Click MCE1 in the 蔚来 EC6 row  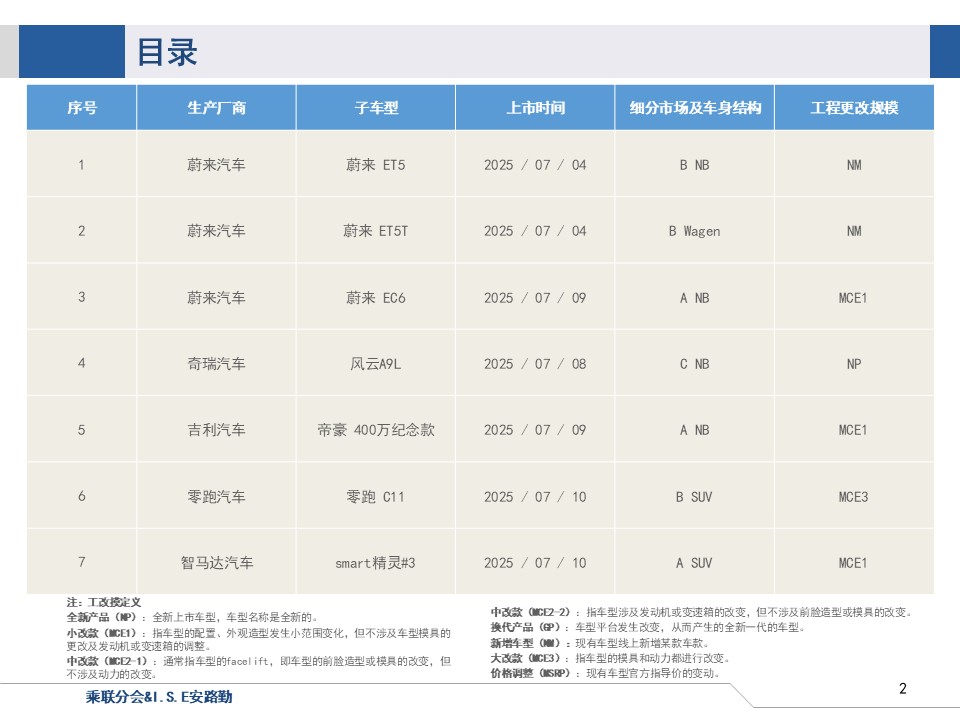853,298
